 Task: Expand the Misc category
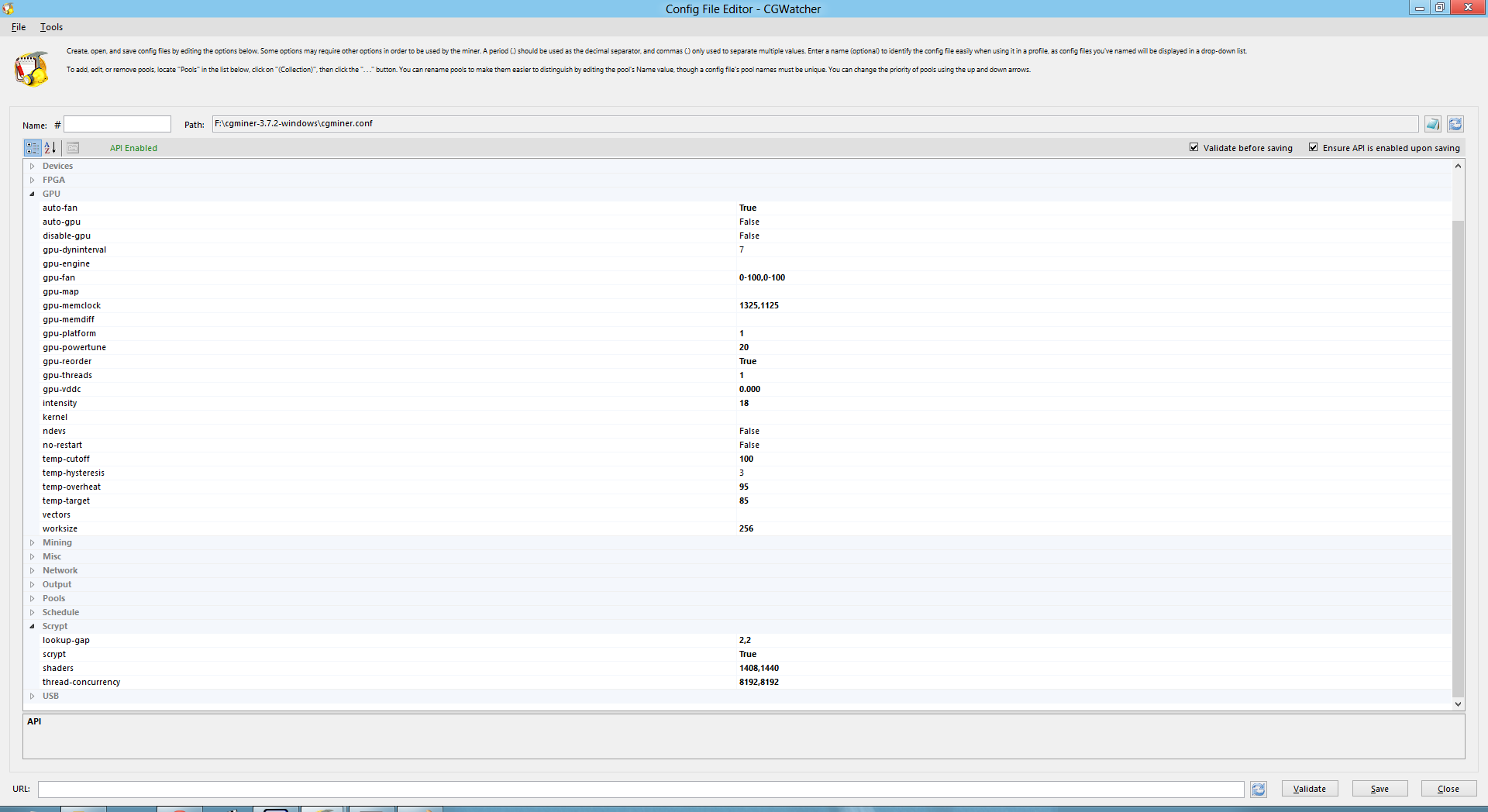[x=32, y=556]
